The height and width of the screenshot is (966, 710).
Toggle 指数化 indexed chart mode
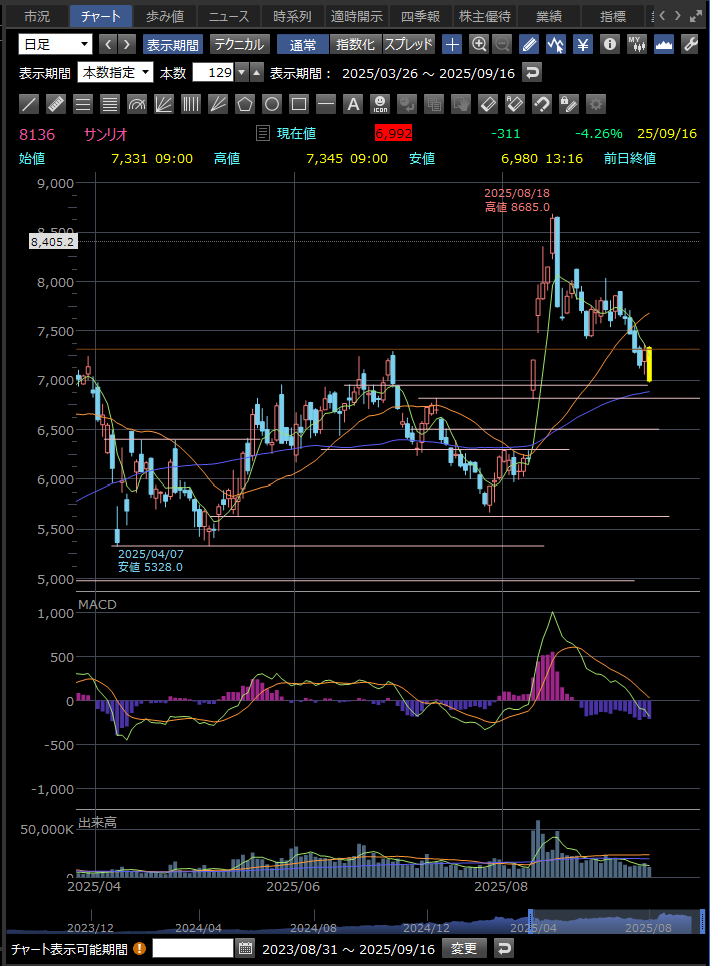355,44
